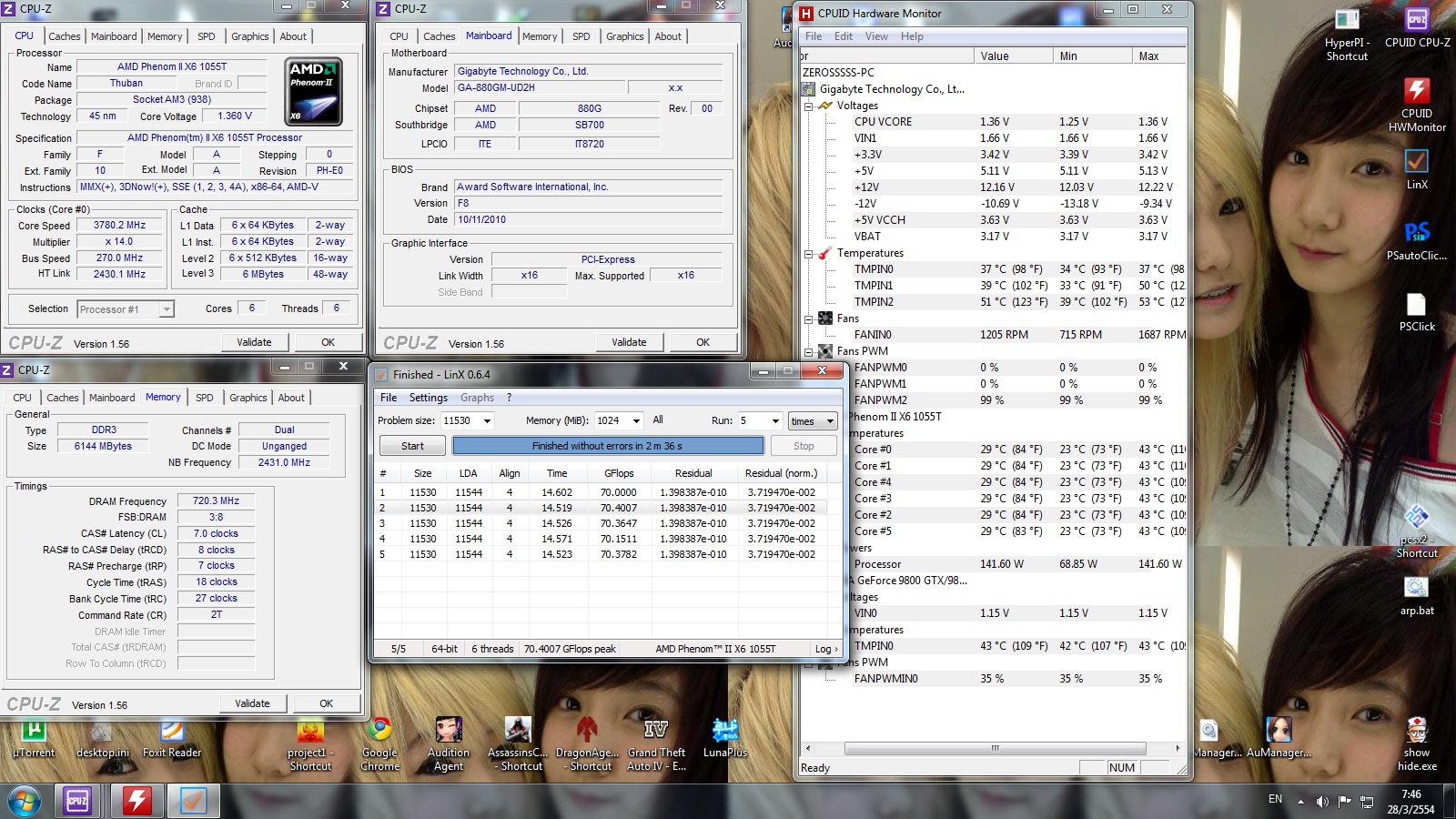The width and height of the screenshot is (1456, 819).
Task: Open the Settings menu in LinX
Action: coord(428,398)
